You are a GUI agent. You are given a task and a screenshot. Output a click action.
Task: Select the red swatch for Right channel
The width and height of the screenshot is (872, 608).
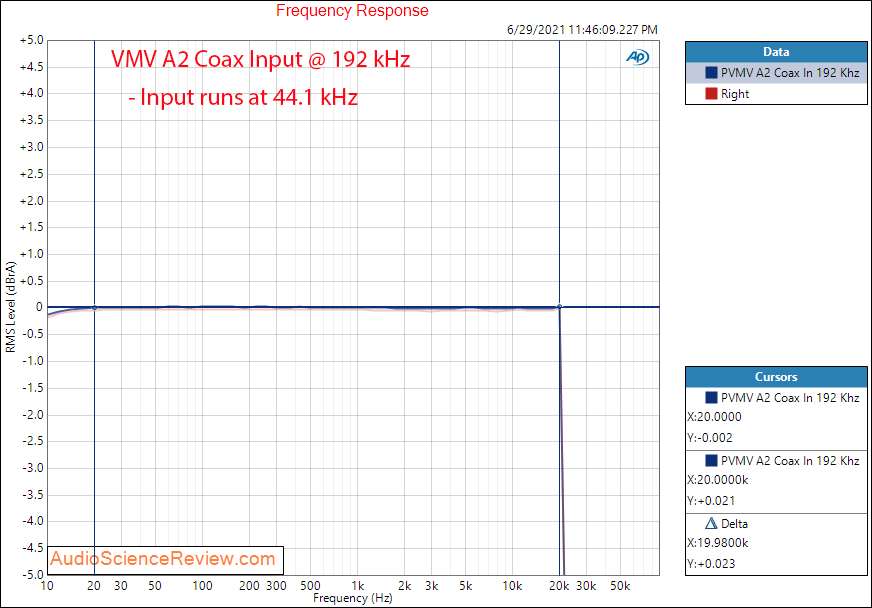(711, 93)
